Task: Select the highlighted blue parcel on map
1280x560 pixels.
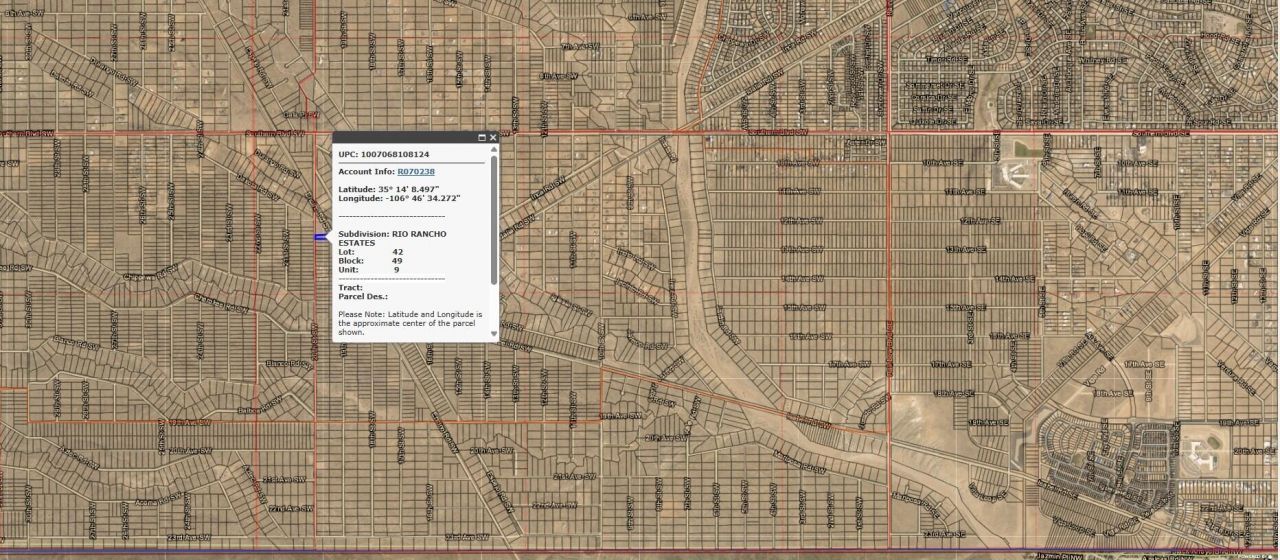Action: (321, 237)
